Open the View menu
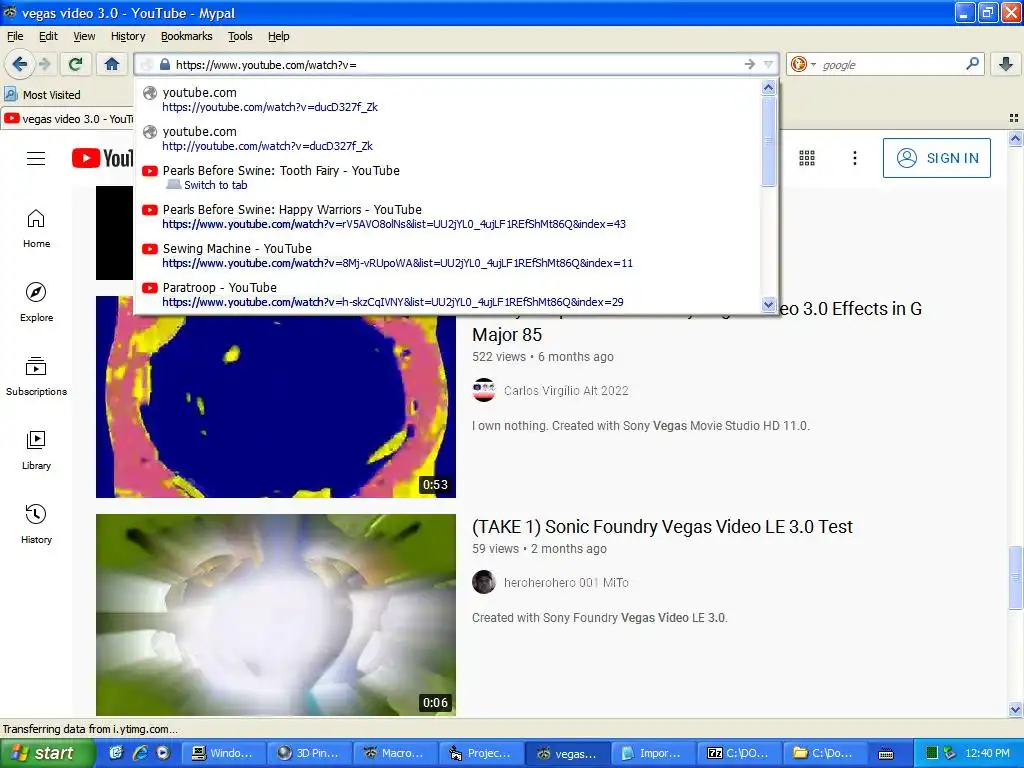Viewport: 1024px width, 768px height. [84, 36]
